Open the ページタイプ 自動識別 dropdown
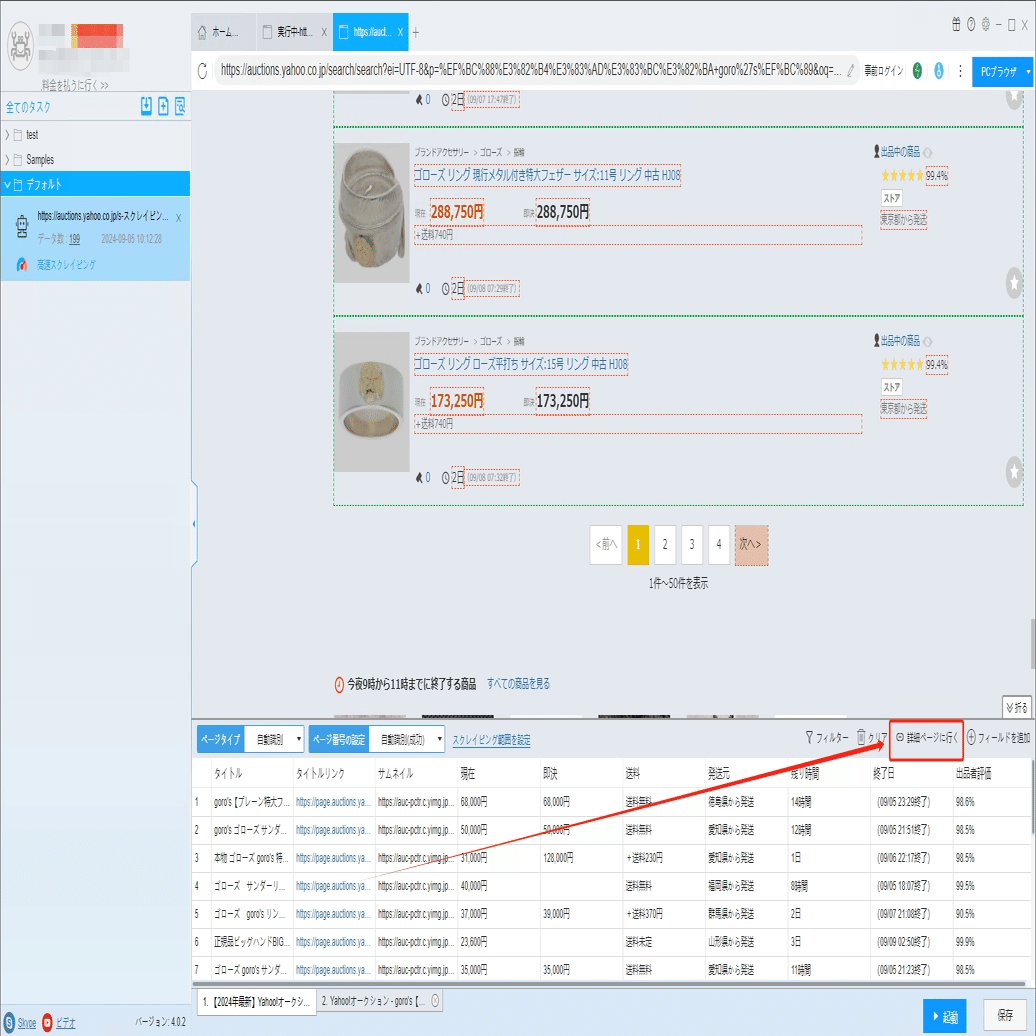Screen dimensions: 1036x1036 point(274,739)
